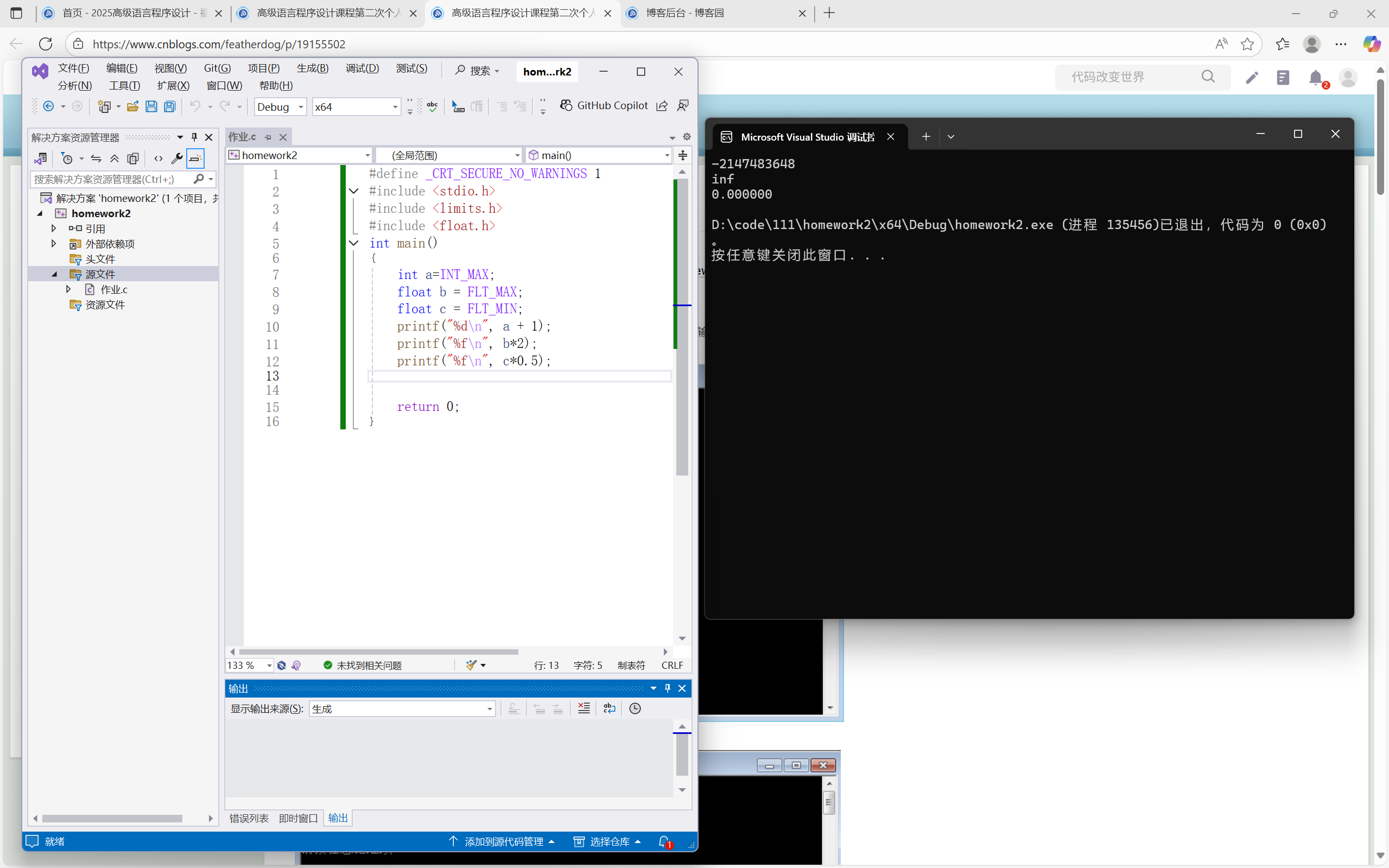Click the Solution Explorer search field
Image resolution: width=1389 pixels, height=868 pixels.
[x=109, y=179]
